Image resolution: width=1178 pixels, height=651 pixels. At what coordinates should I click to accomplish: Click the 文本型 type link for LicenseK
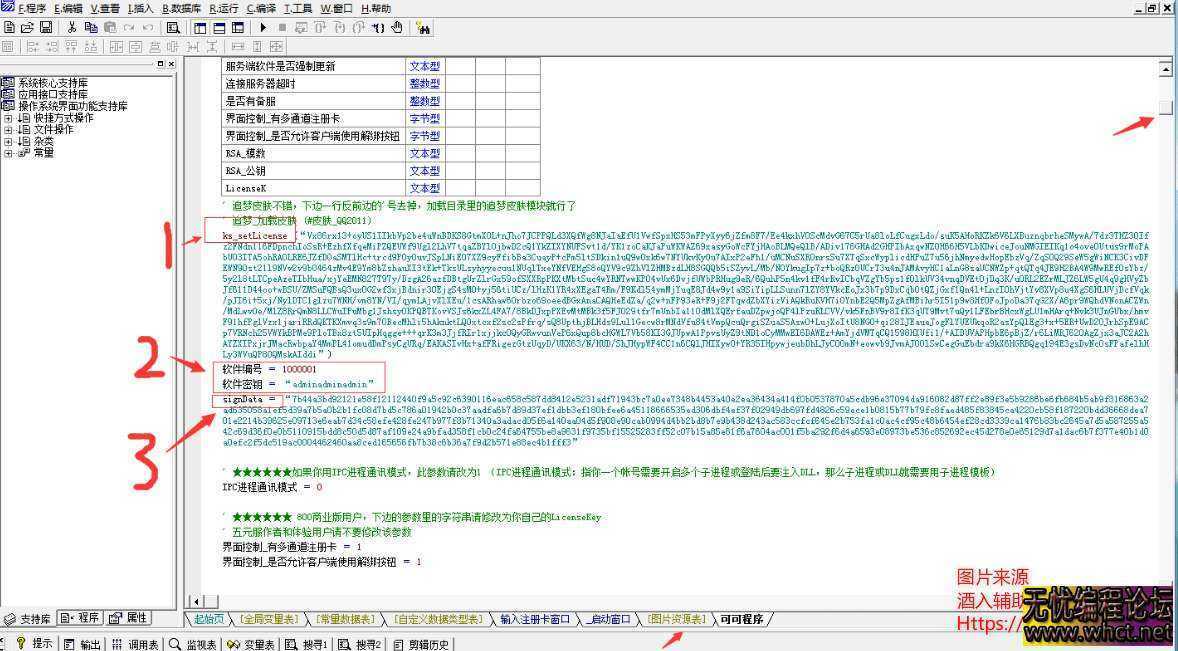tap(424, 188)
